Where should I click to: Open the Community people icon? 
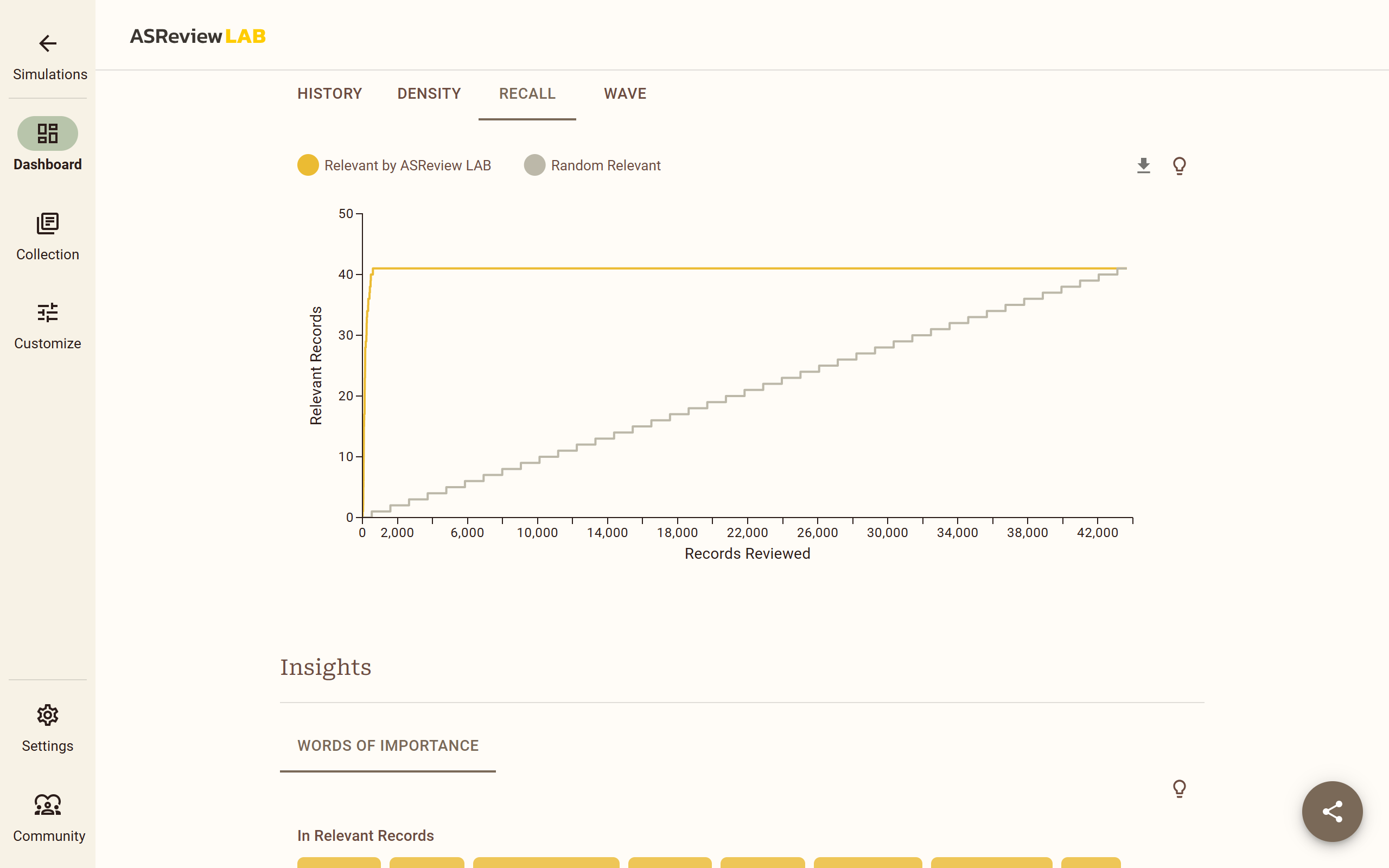point(48,805)
